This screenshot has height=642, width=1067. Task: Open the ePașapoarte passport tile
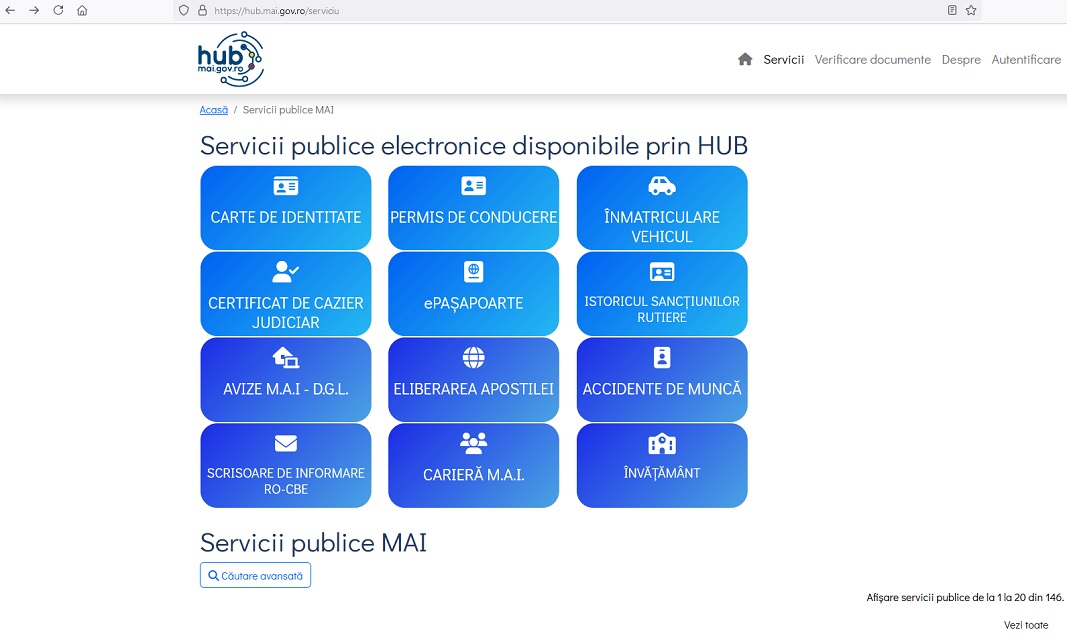pos(473,294)
